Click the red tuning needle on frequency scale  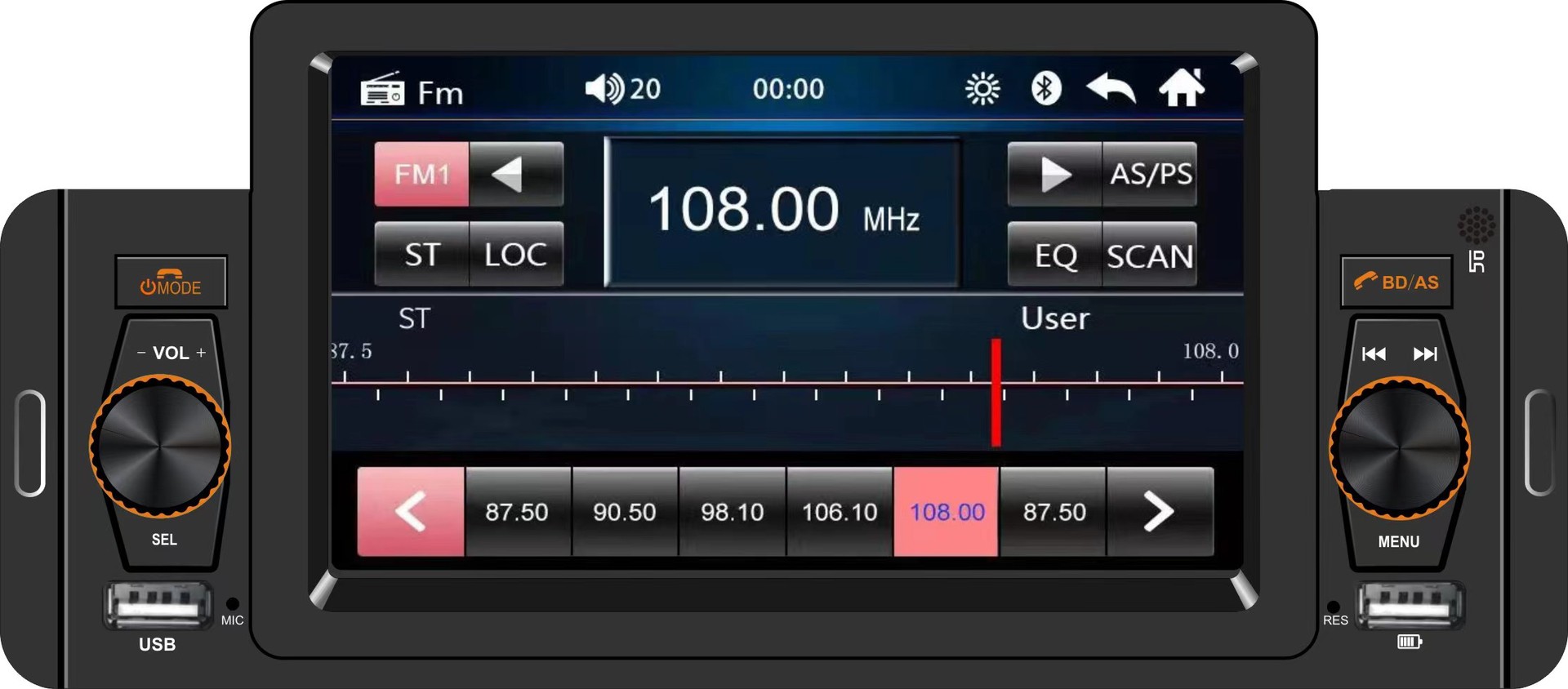tap(996, 393)
